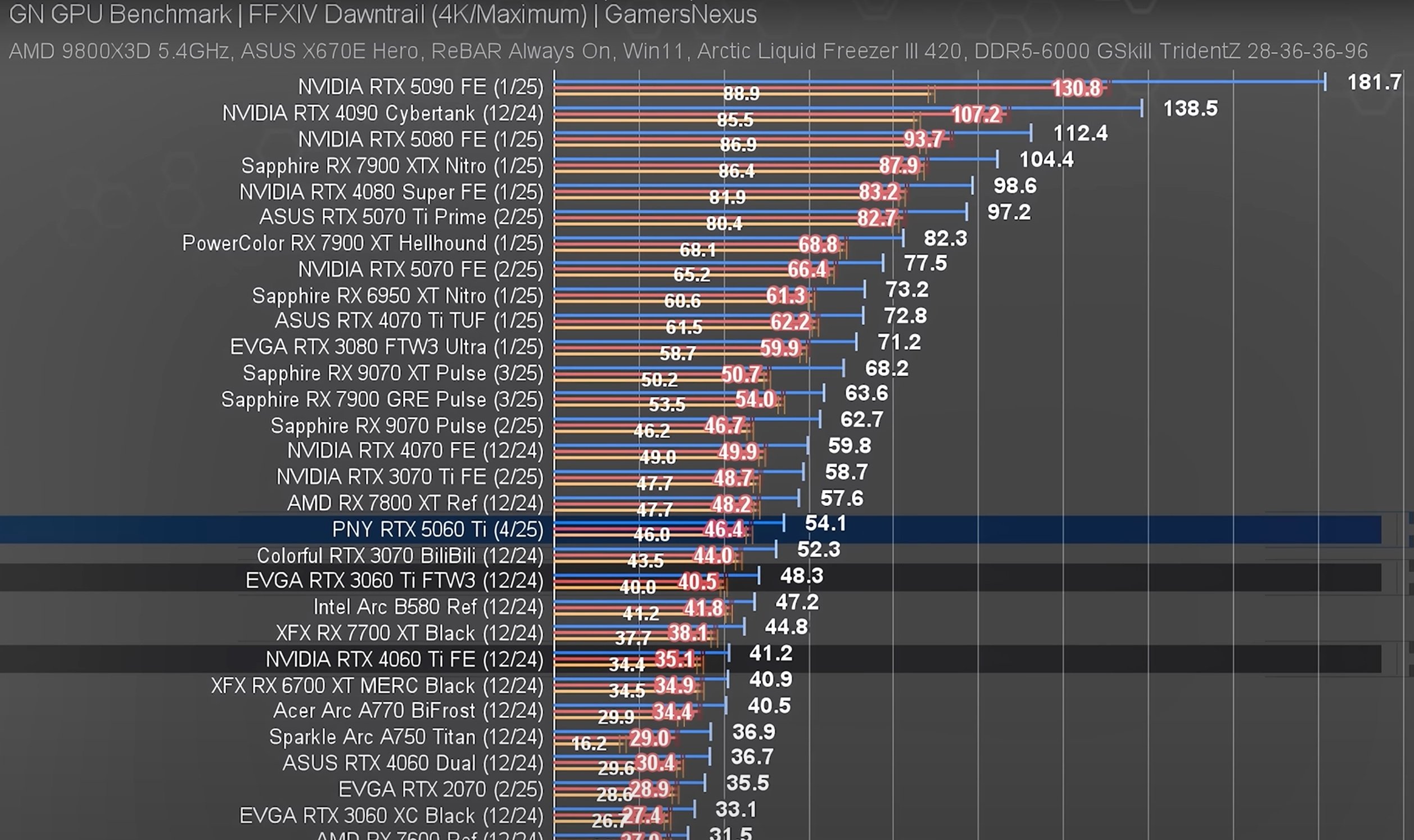This screenshot has height=840, width=1414.
Task: Click the 16.2 low value on the Arc A750 row
Action: point(589,743)
